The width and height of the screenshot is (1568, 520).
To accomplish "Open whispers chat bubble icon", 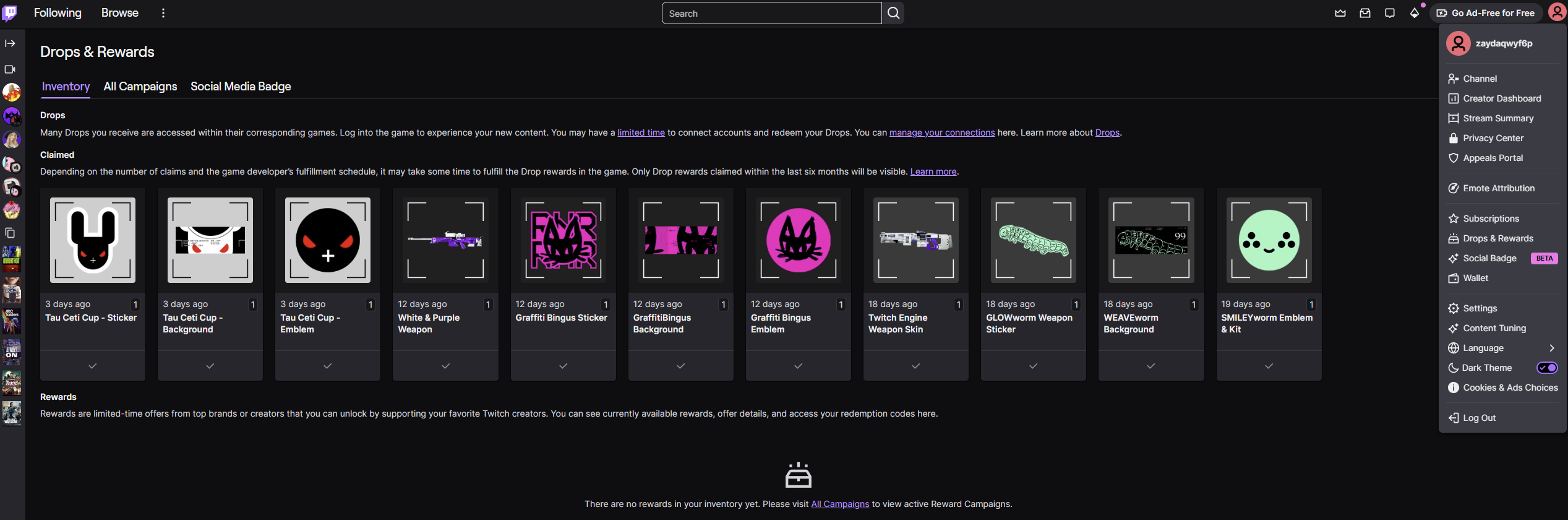I will pyautogui.click(x=1390, y=13).
